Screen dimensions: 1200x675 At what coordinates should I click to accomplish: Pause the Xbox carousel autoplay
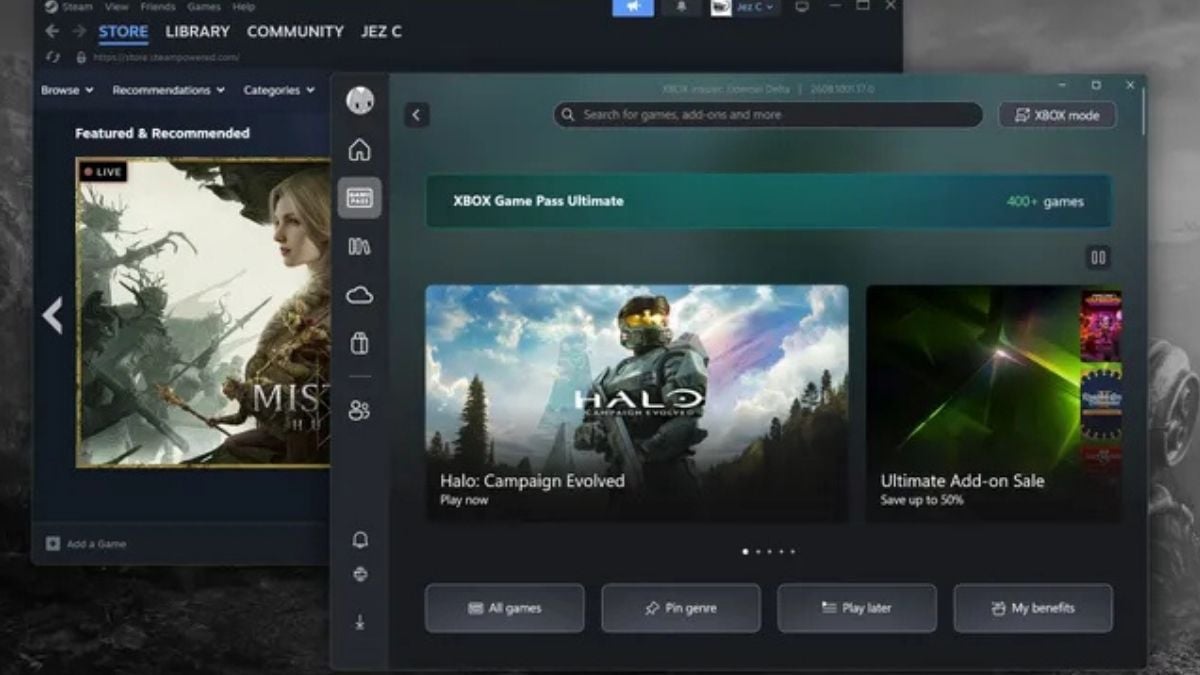click(1098, 258)
